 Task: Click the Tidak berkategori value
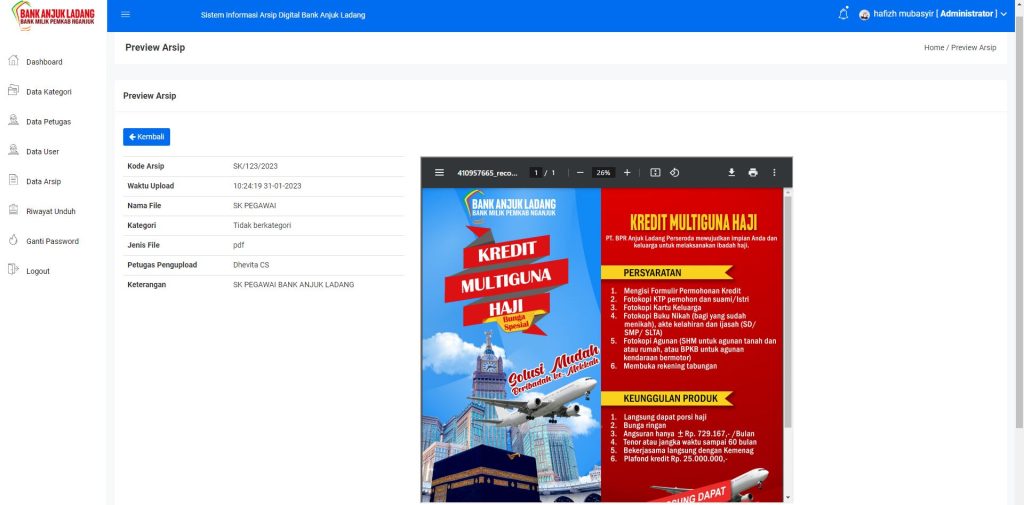click(262, 225)
